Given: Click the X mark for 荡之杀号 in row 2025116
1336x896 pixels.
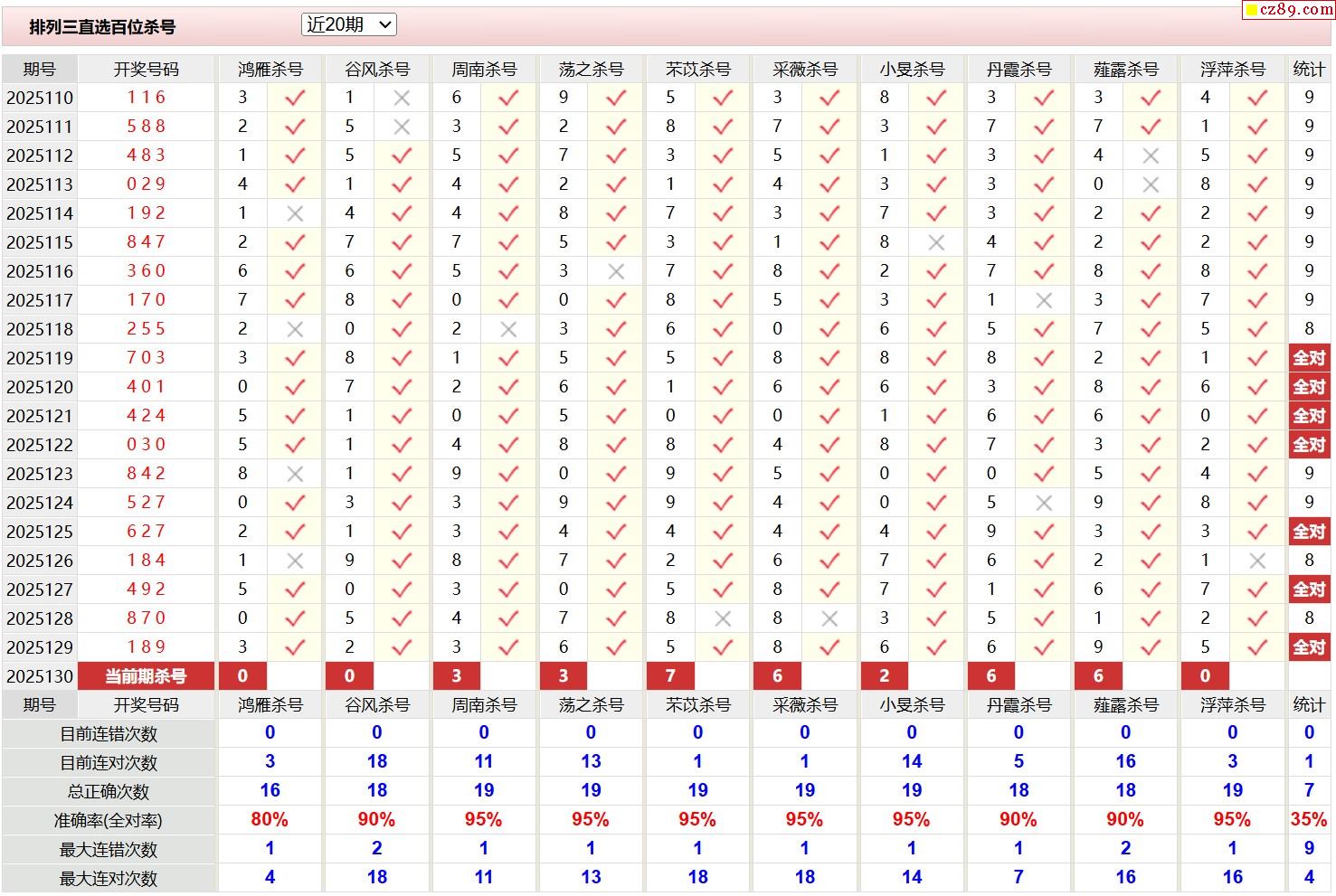Looking at the screenshot, I should tap(616, 271).
